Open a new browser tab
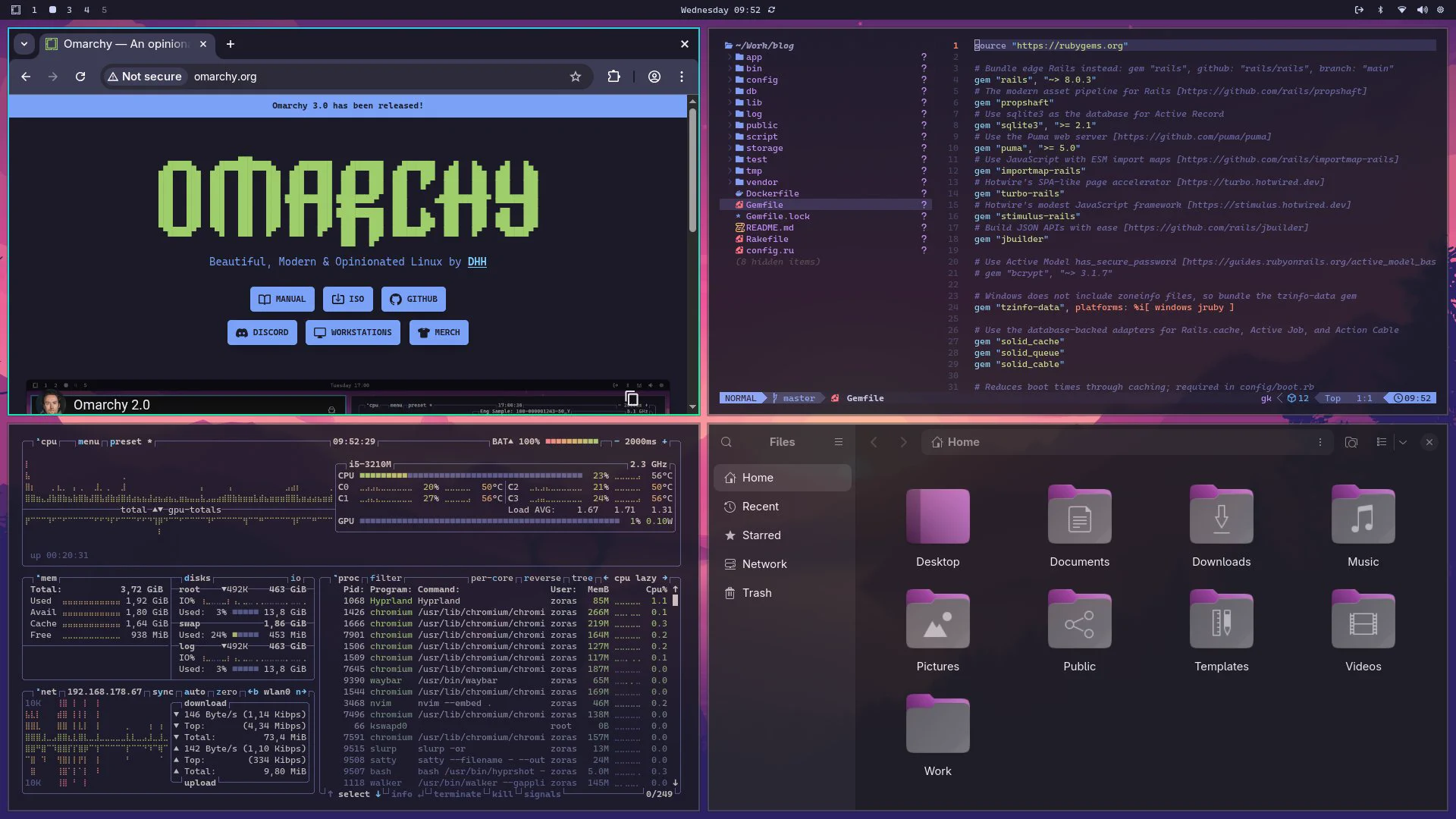This screenshot has width=1456, height=819. click(x=231, y=44)
